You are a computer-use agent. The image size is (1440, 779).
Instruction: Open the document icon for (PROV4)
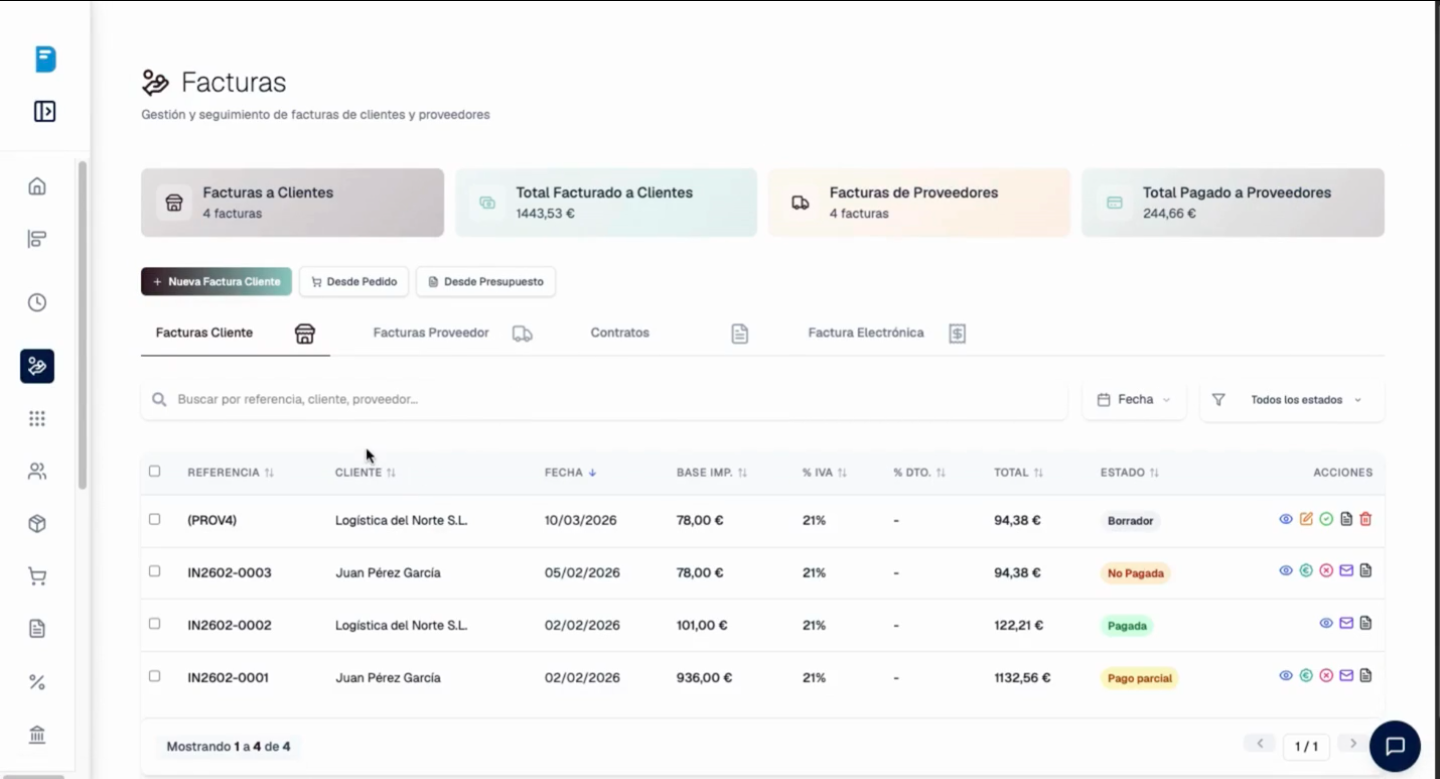tap(1346, 519)
